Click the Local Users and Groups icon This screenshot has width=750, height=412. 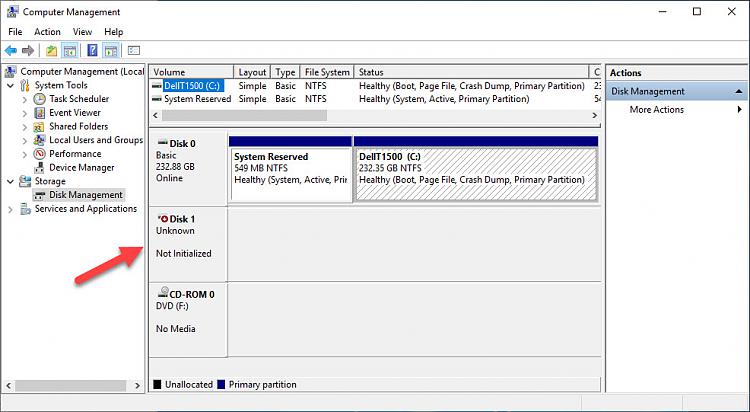39,140
